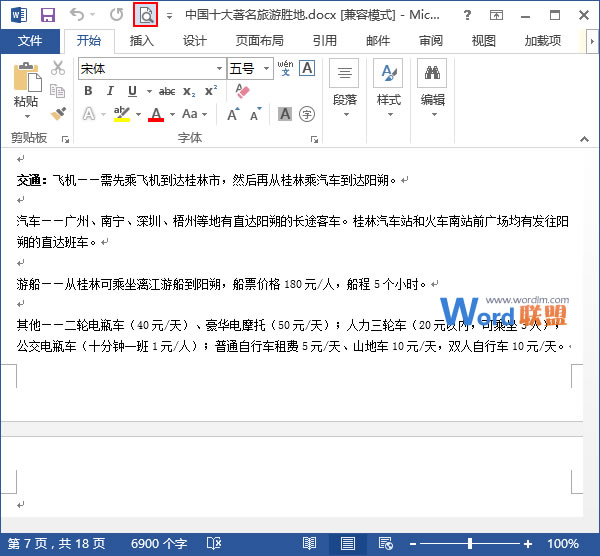Open the 五号 font size dropdown arrow
This screenshot has width=600, height=556.
point(266,69)
